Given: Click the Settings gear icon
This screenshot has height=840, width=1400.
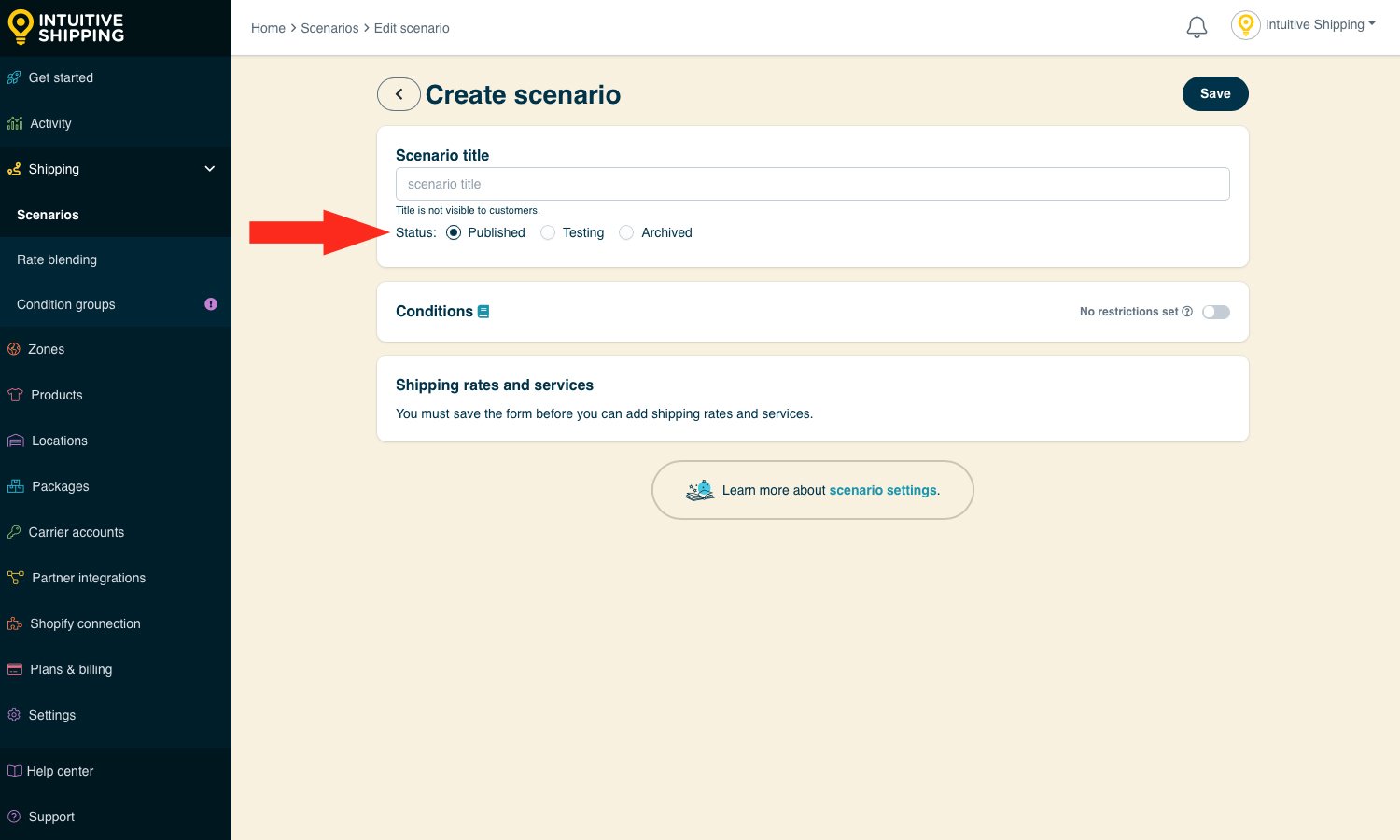Looking at the screenshot, I should (14, 715).
